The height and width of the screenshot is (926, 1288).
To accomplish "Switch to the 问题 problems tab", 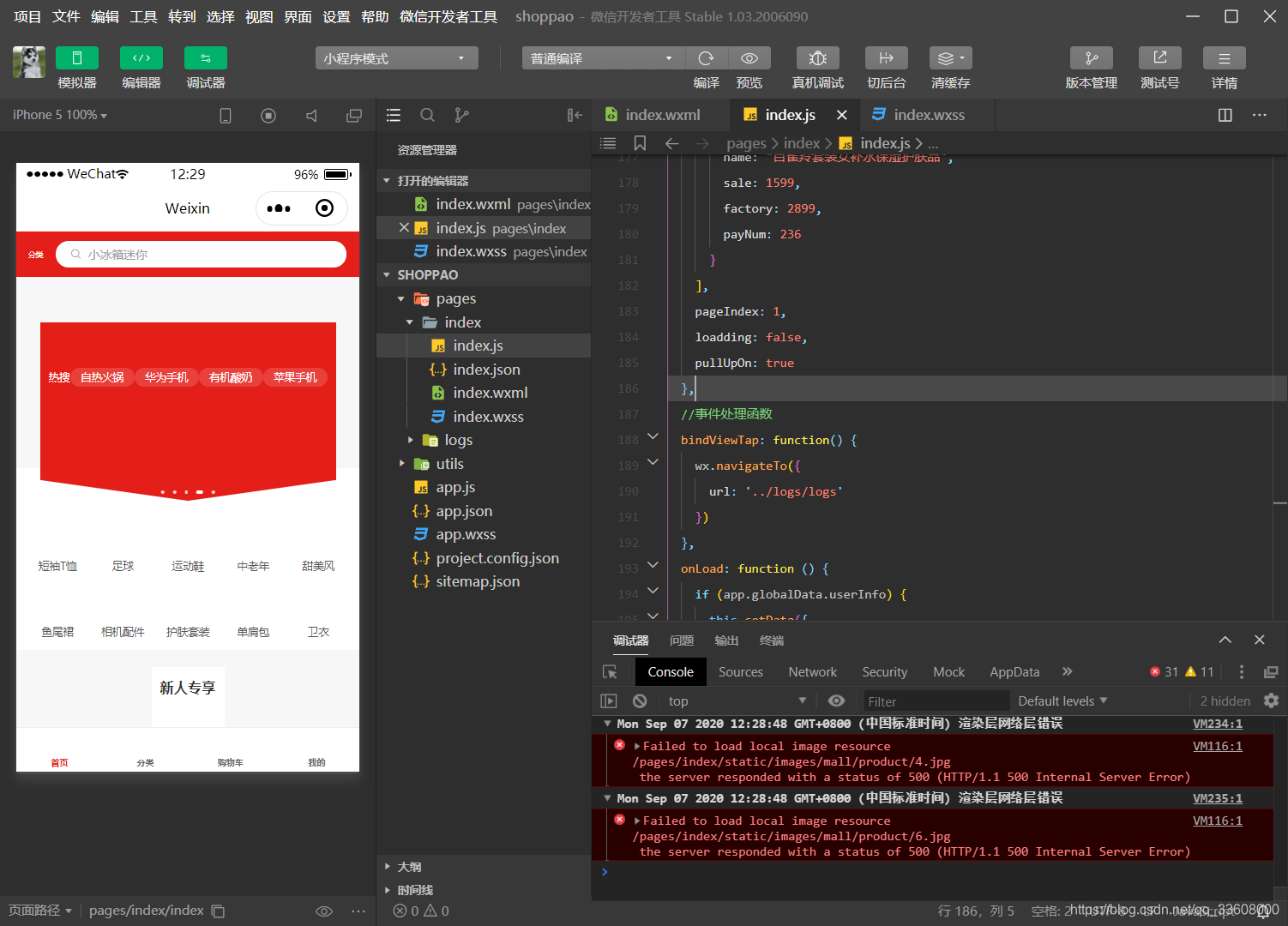I will coord(682,640).
